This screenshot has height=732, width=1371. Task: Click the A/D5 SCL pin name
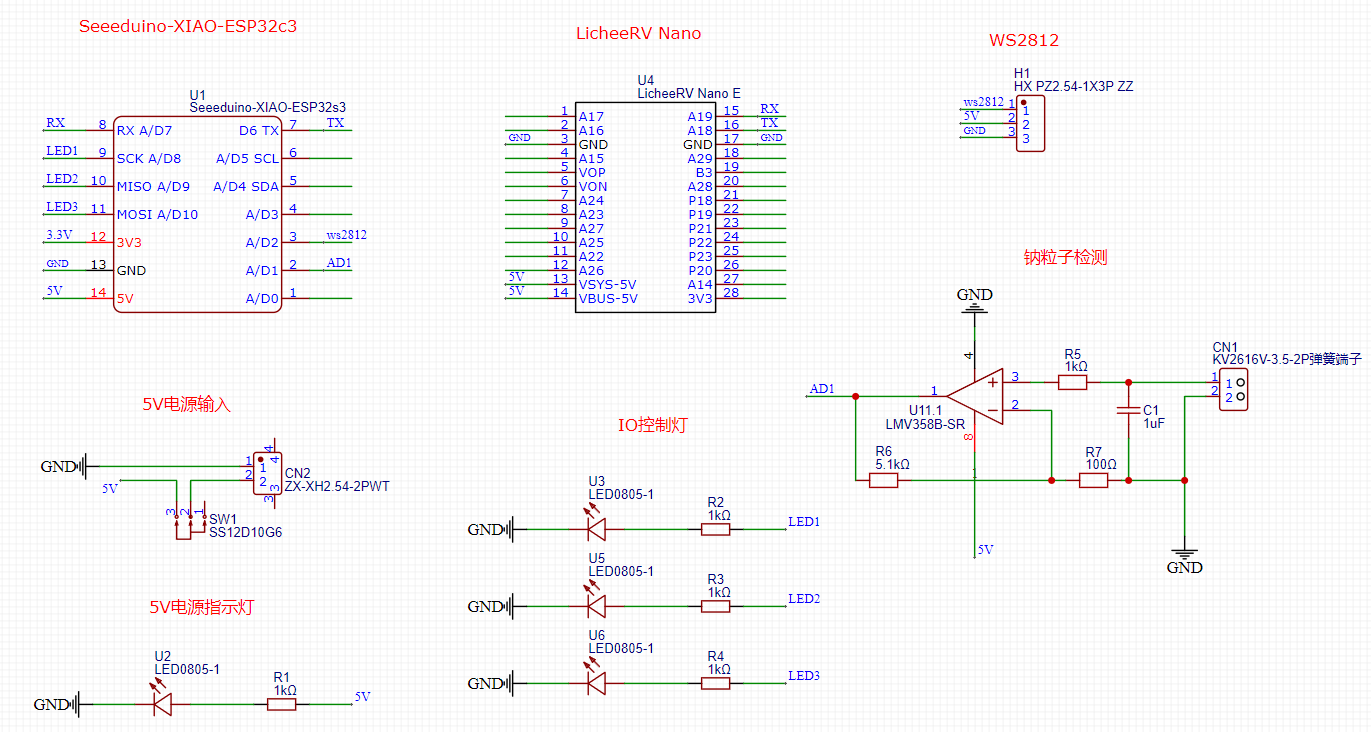[x=247, y=158]
